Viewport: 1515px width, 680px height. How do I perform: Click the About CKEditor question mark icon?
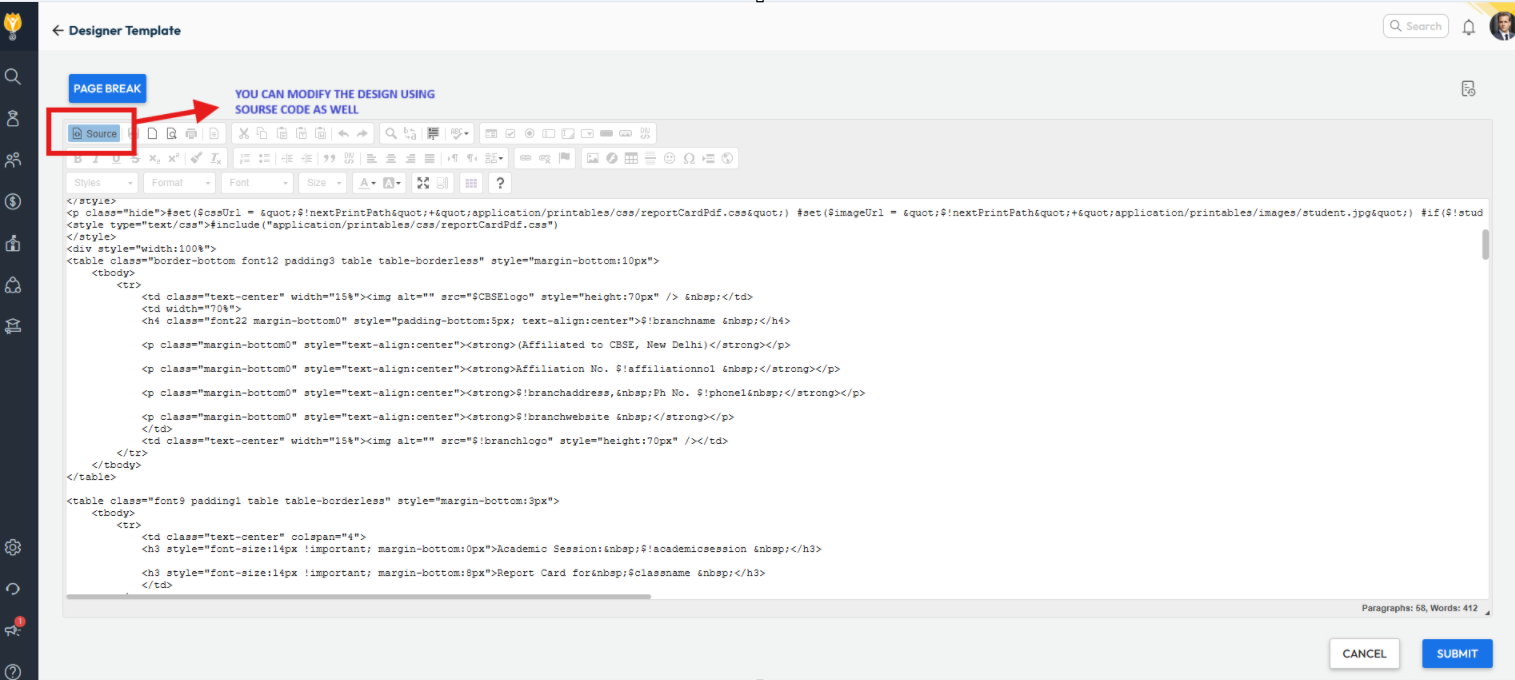500,183
